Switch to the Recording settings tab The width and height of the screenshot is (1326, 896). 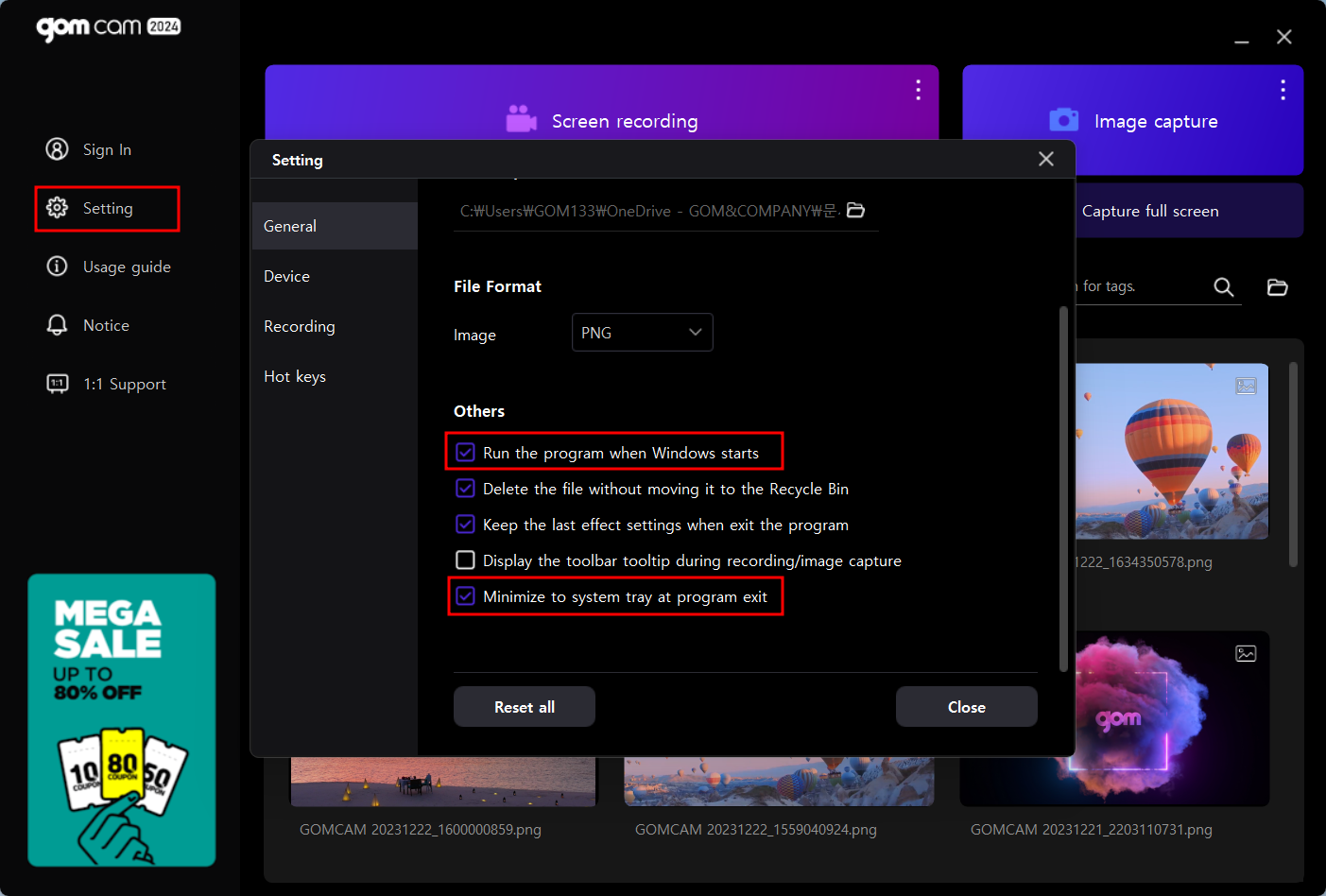coord(300,326)
